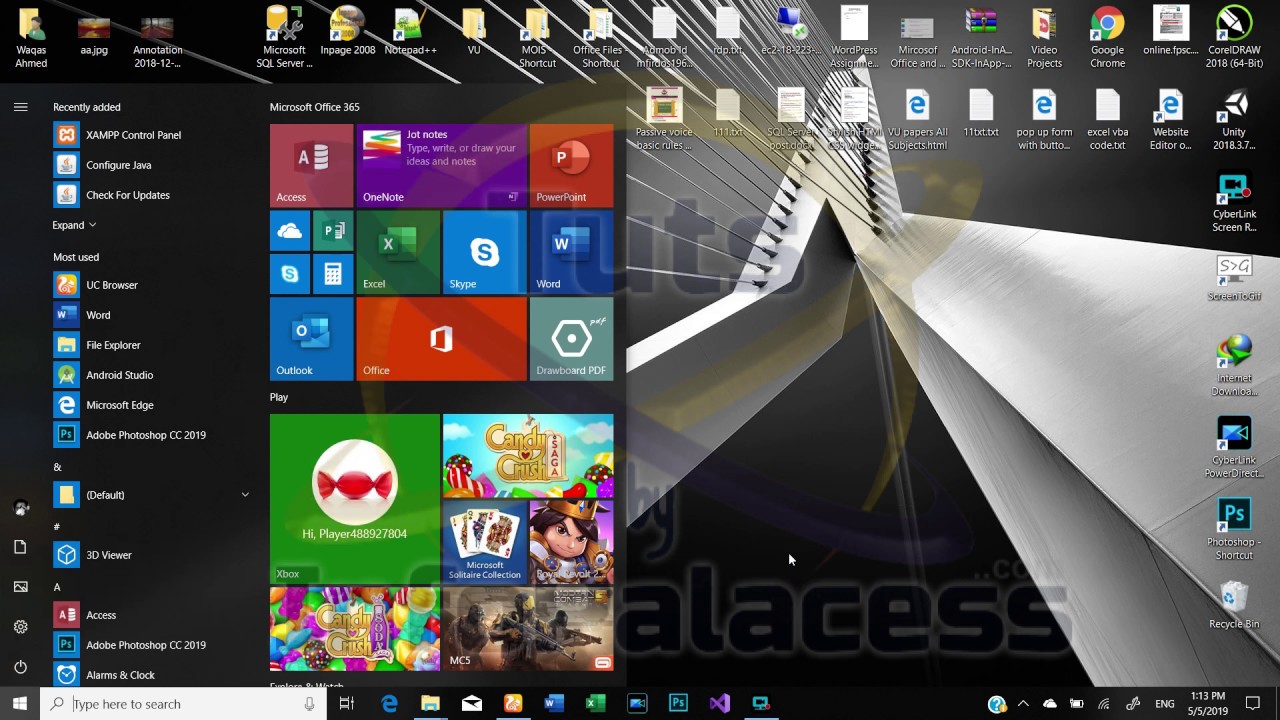Image resolution: width=1280 pixels, height=720 pixels.
Task: Open the small Skype tile below OneDrive
Action: coord(290,274)
